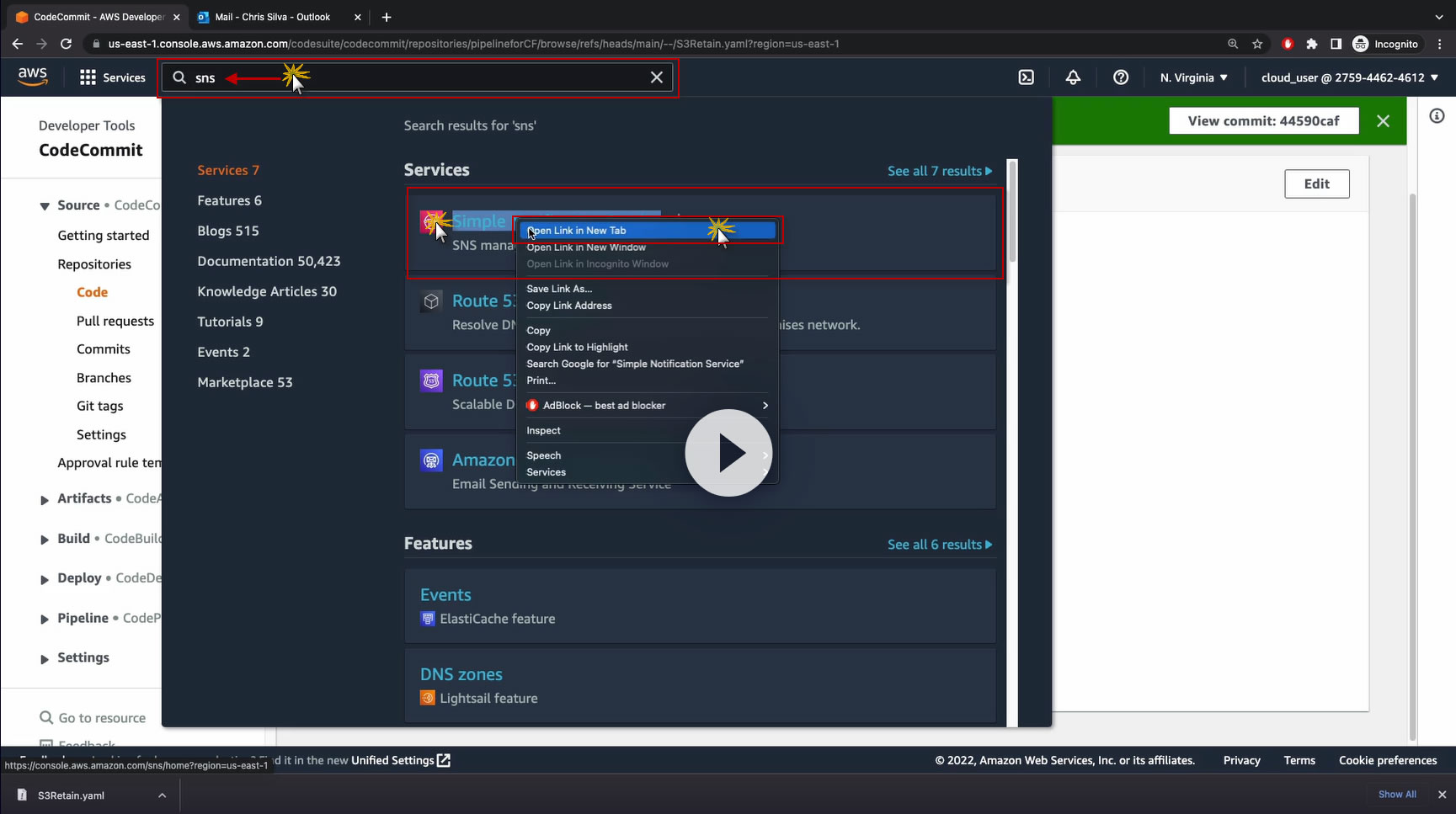Viewport: 1456px width, 814px height.
Task: Open the Extensions puzzle icon
Action: coord(1312,44)
